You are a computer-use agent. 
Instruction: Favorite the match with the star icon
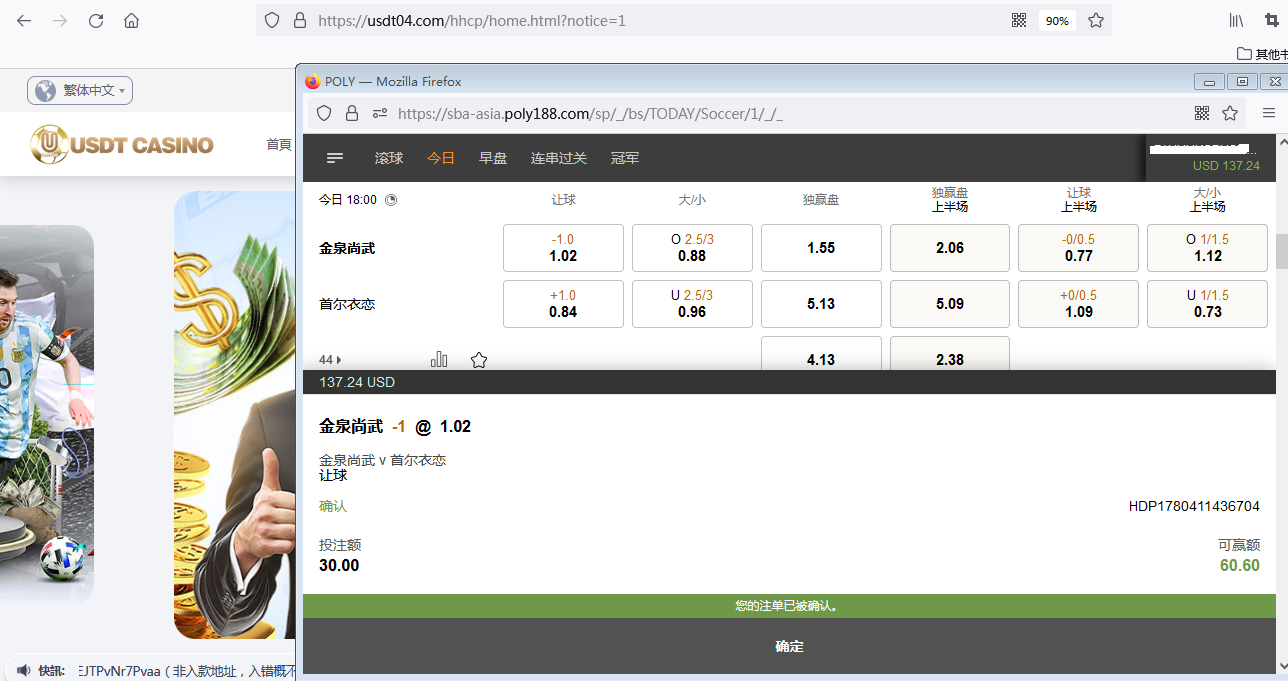pos(479,359)
